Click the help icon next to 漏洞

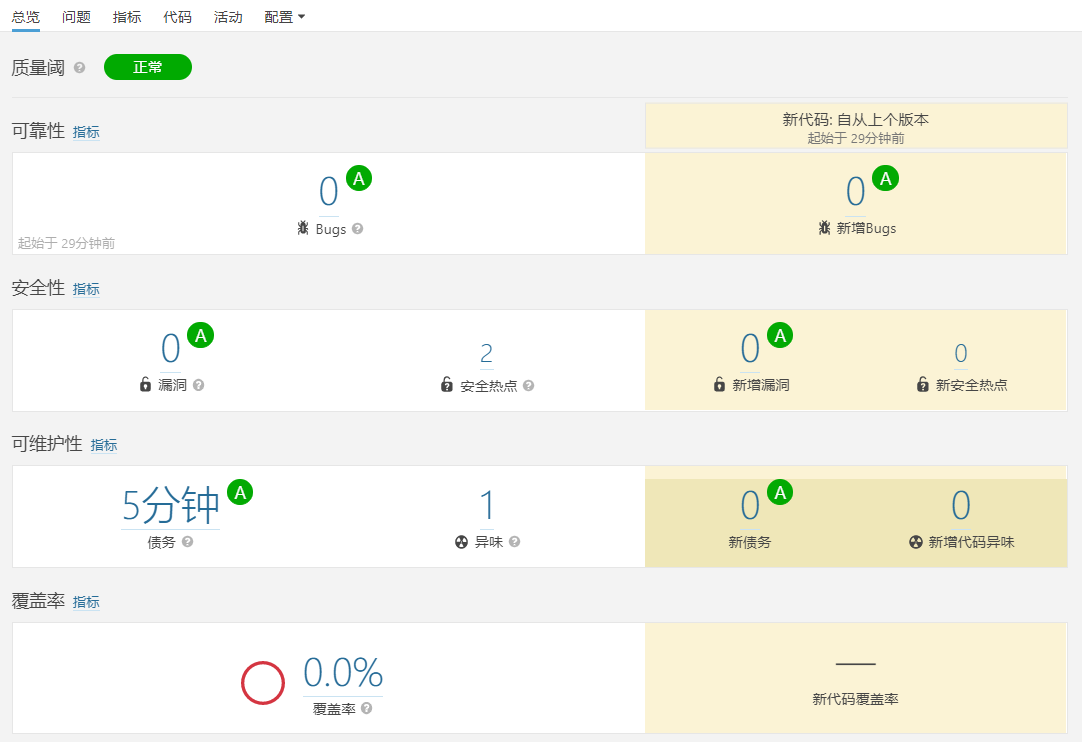point(198,385)
